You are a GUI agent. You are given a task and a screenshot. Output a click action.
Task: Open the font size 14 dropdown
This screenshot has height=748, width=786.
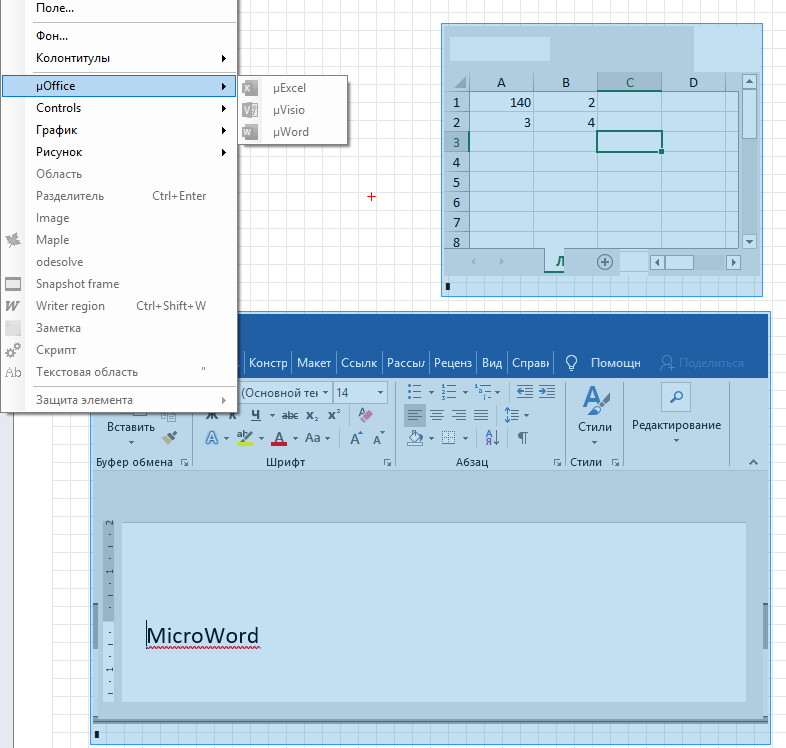pos(379,393)
